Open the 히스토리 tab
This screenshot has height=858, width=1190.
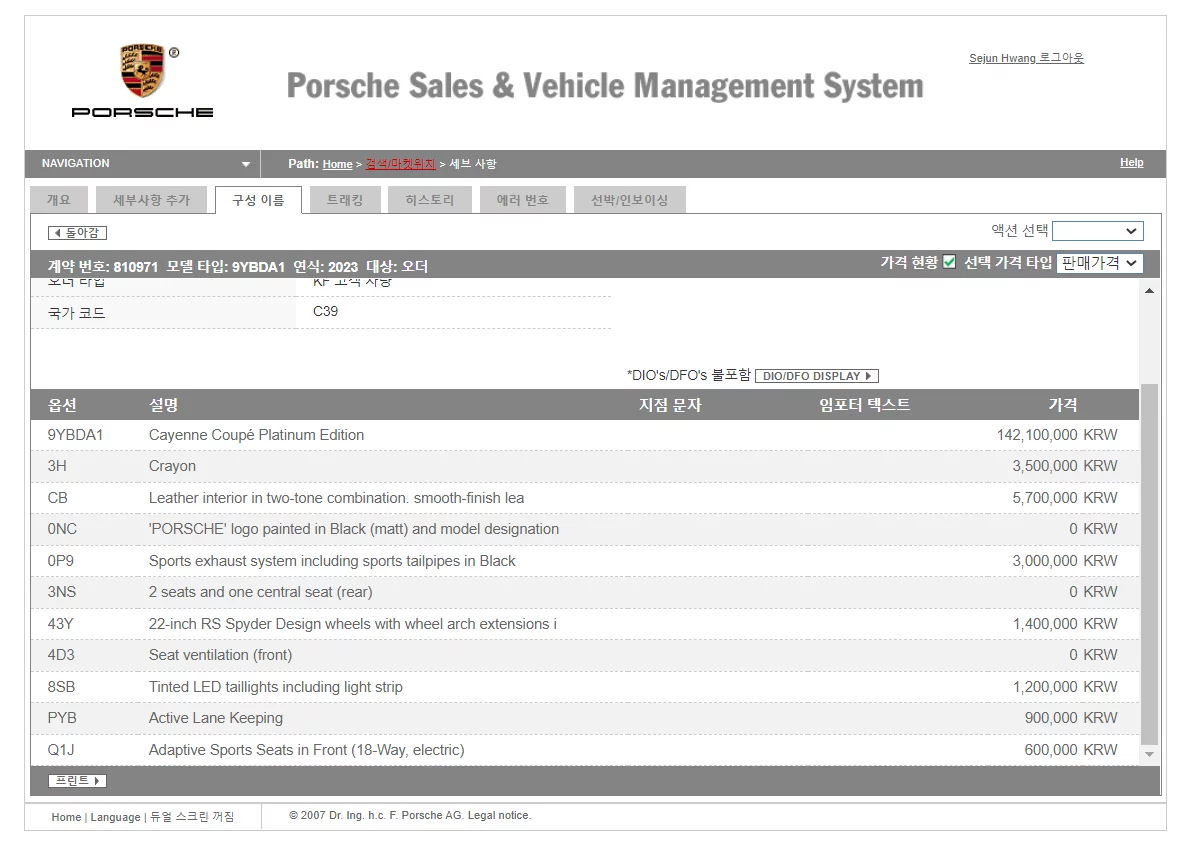pyautogui.click(x=429, y=200)
